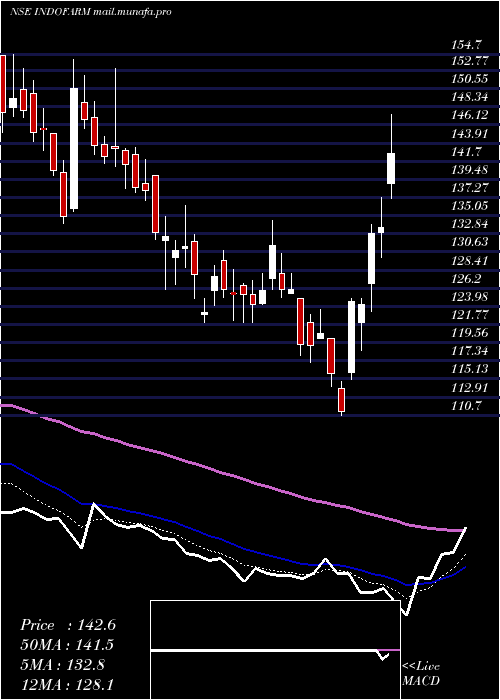Click the latest white candlestick near 141.7
Viewport: 500px width, 700px height.
pos(391,168)
